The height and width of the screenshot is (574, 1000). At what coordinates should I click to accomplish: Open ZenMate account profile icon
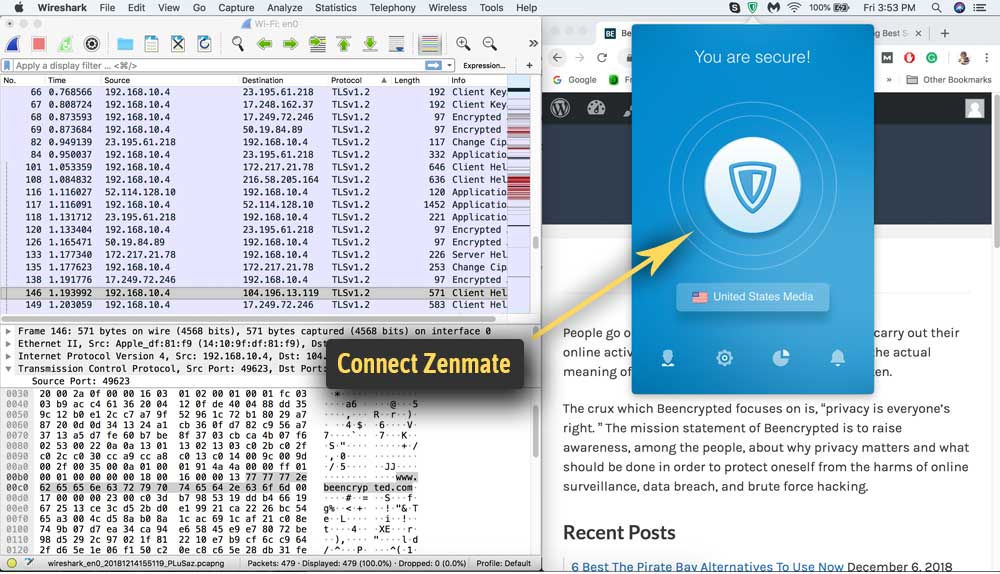pos(668,358)
